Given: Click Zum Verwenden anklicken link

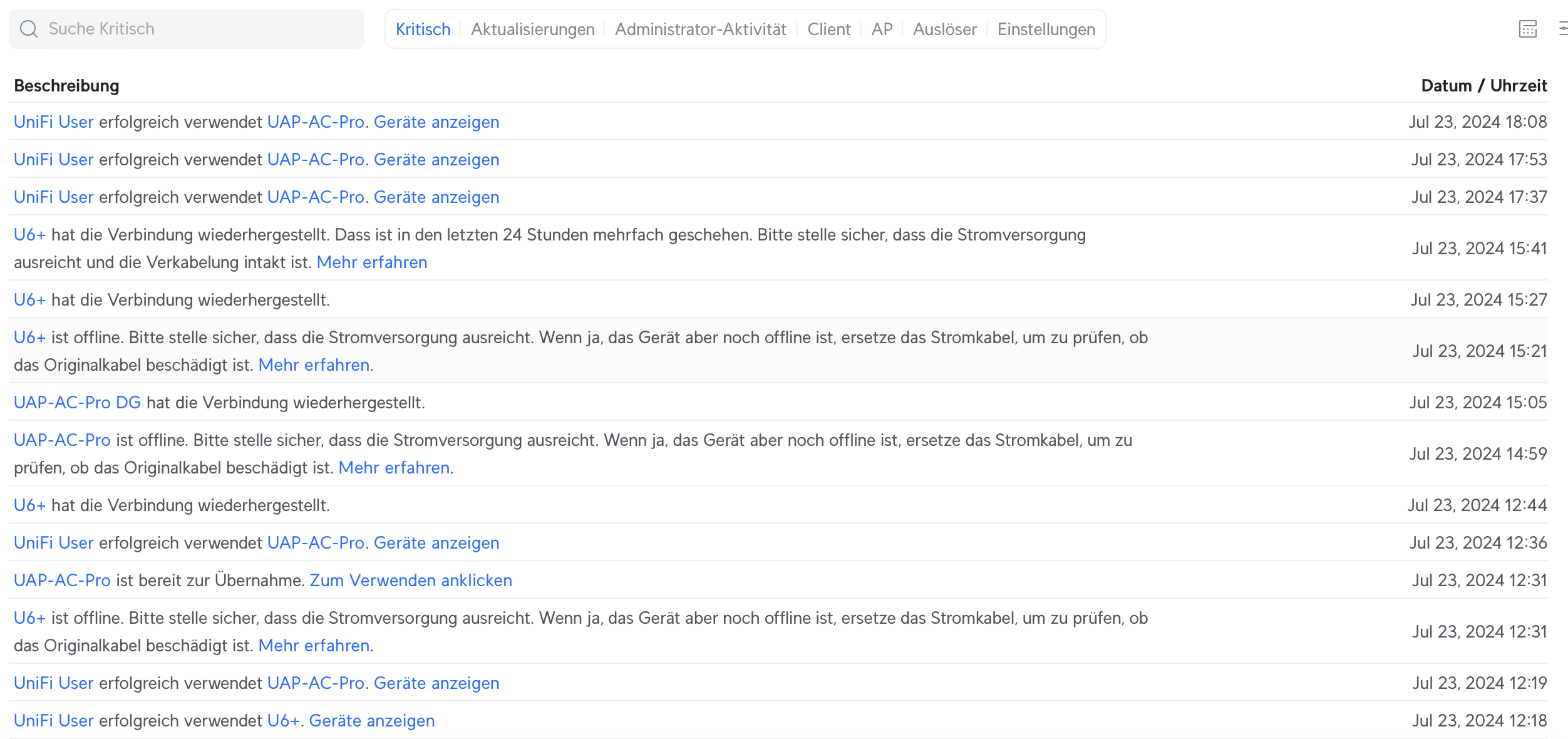Looking at the screenshot, I should pyautogui.click(x=410, y=581).
